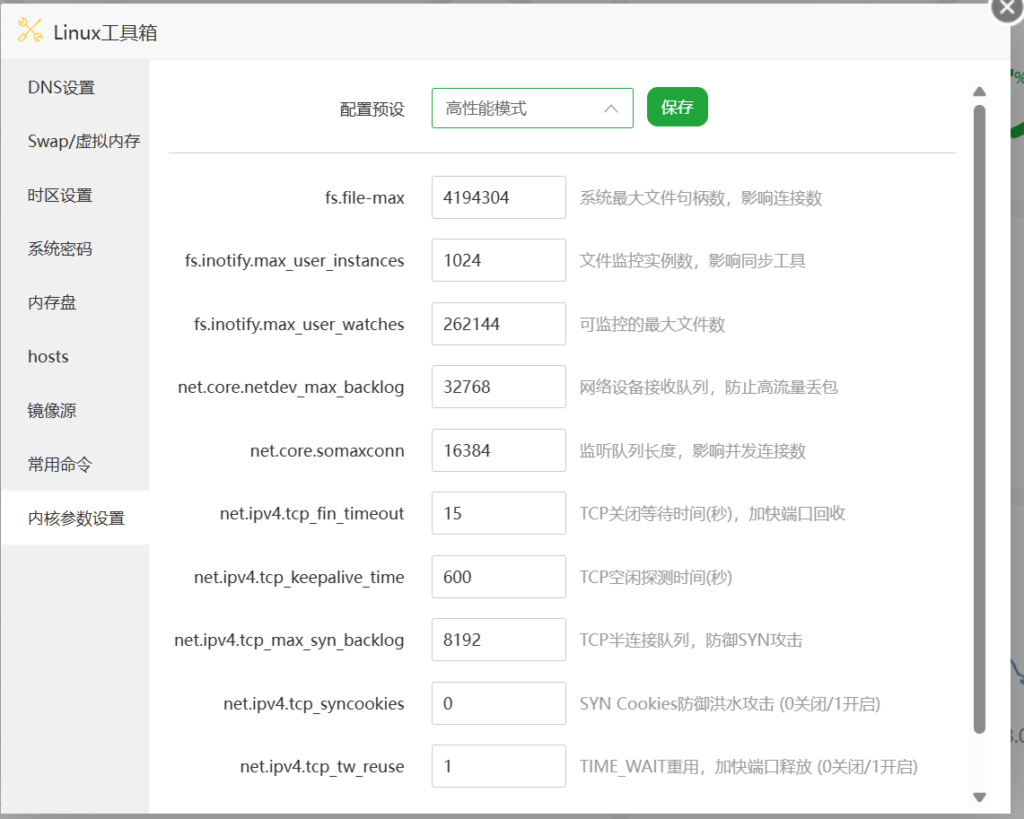Select 时区设置 in sidebar
Image resolution: width=1024 pixels, height=819 pixels.
point(60,195)
